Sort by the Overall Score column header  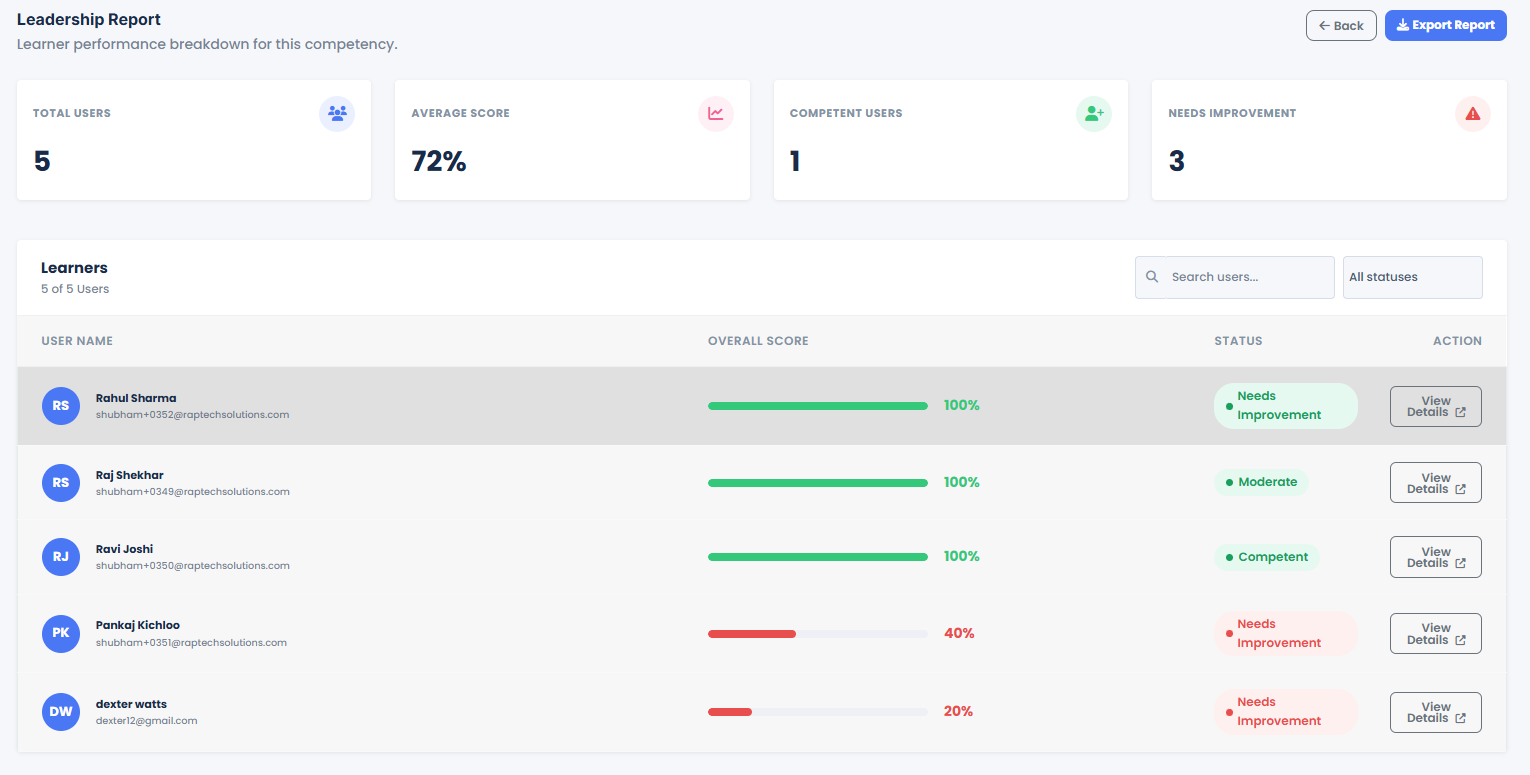tap(758, 341)
